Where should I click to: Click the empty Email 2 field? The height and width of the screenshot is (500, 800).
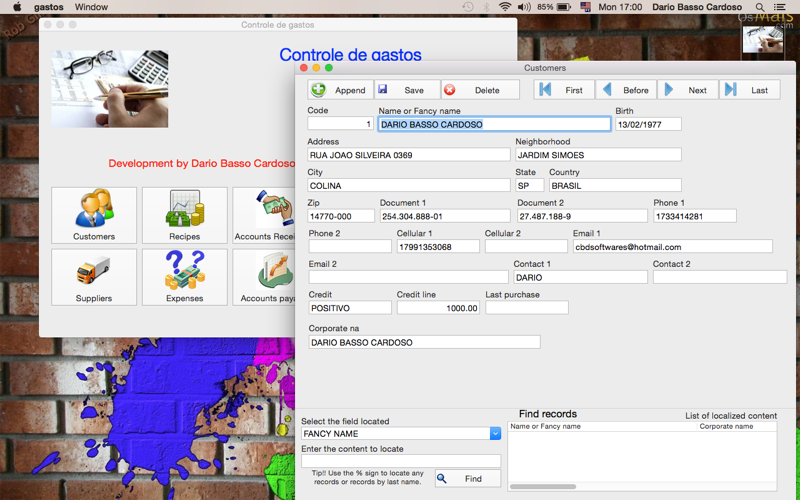click(408, 277)
